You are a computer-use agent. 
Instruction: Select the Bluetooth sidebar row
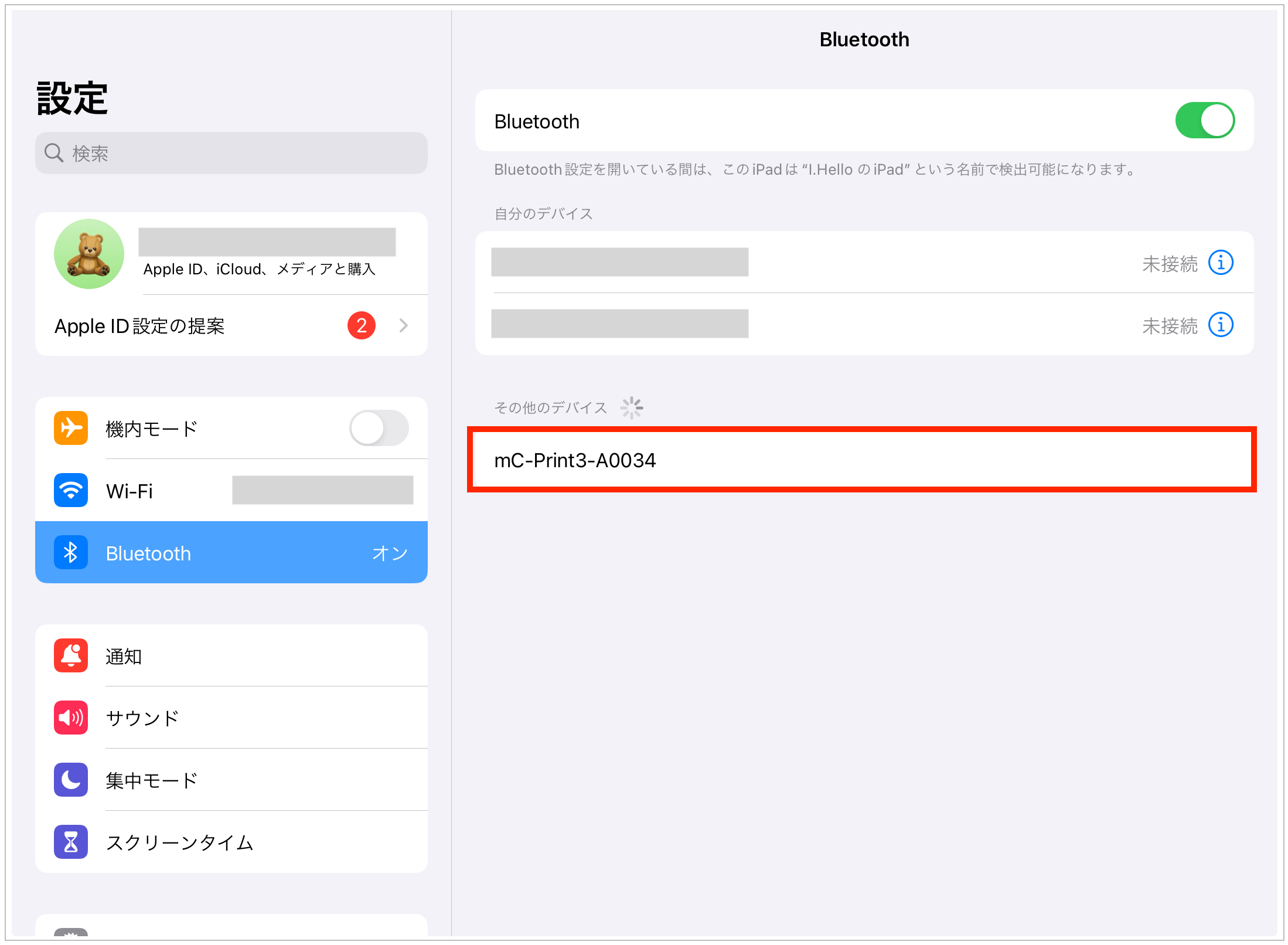(231, 552)
